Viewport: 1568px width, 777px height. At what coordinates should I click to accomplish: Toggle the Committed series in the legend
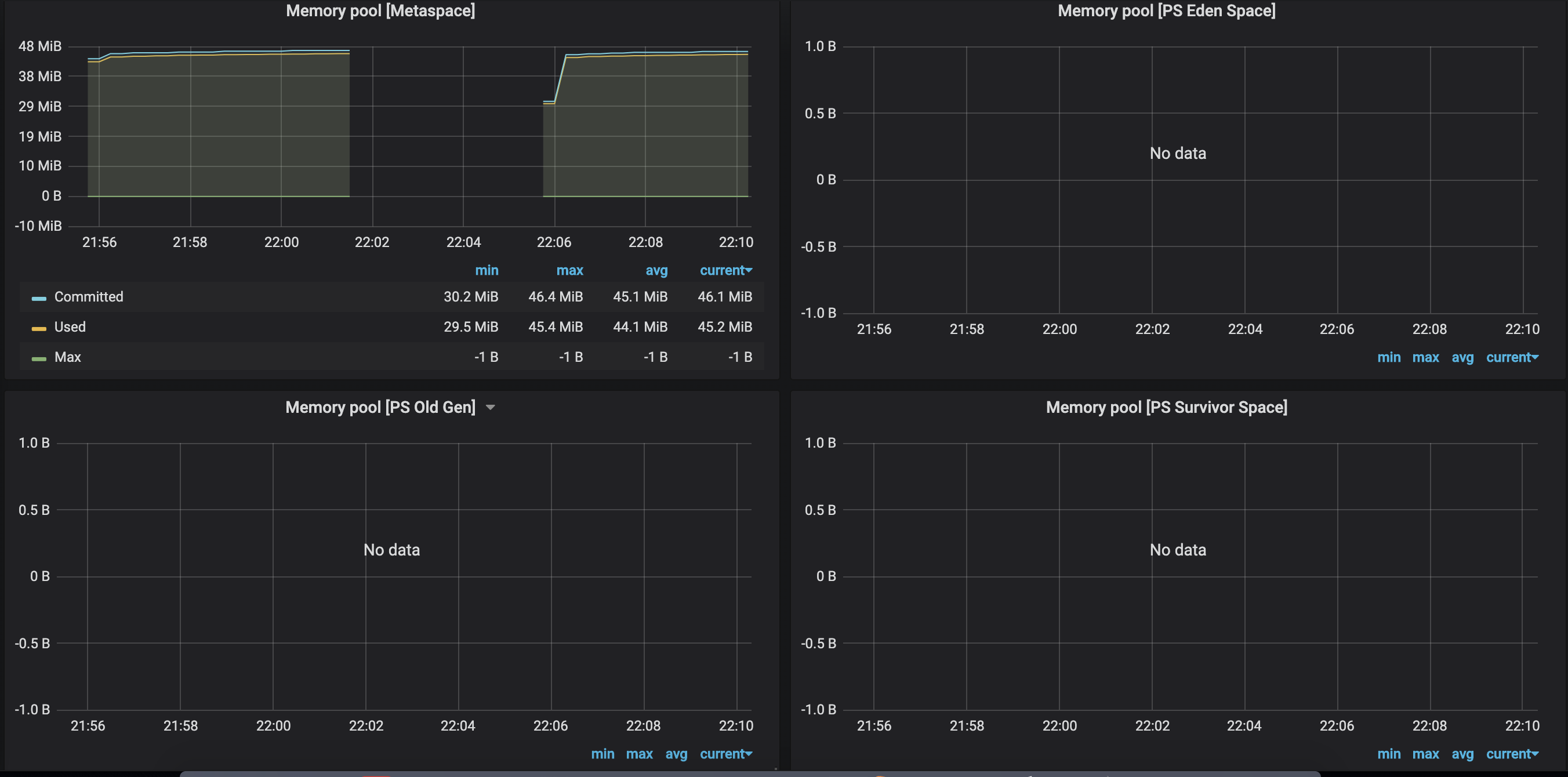pyautogui.click(x=89, y=297)
